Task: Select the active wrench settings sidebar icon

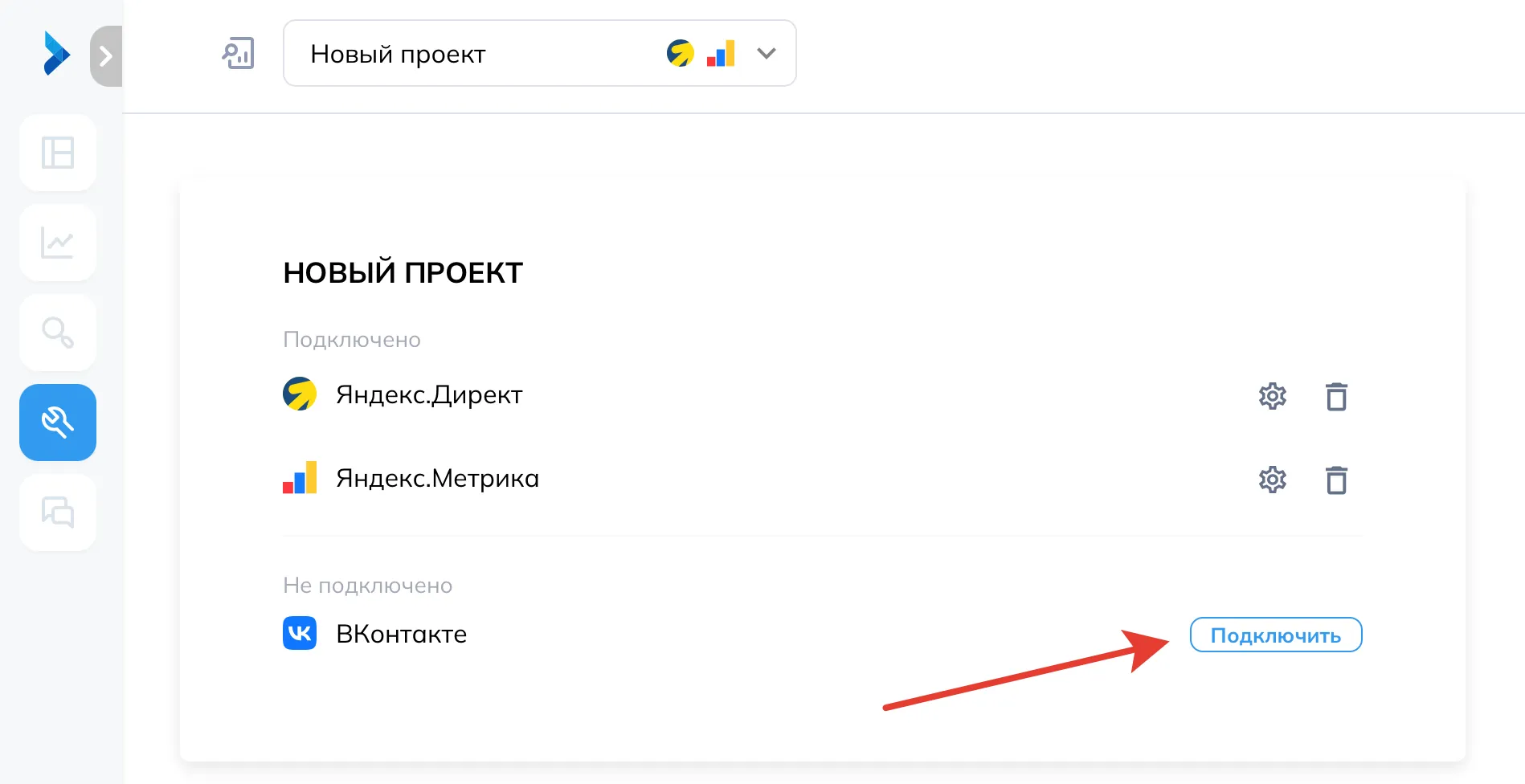Action: [x=58, y=423]
